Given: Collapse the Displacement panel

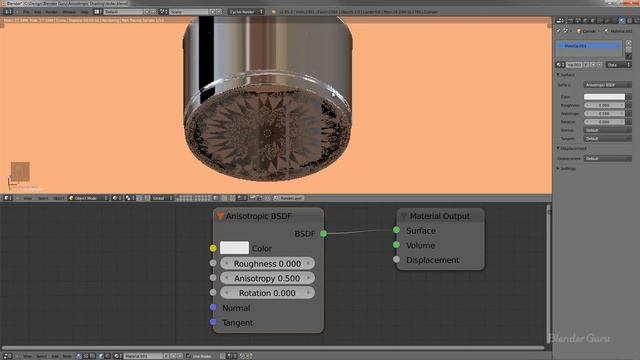Looking at the screenshot, I should click(558, 148).
